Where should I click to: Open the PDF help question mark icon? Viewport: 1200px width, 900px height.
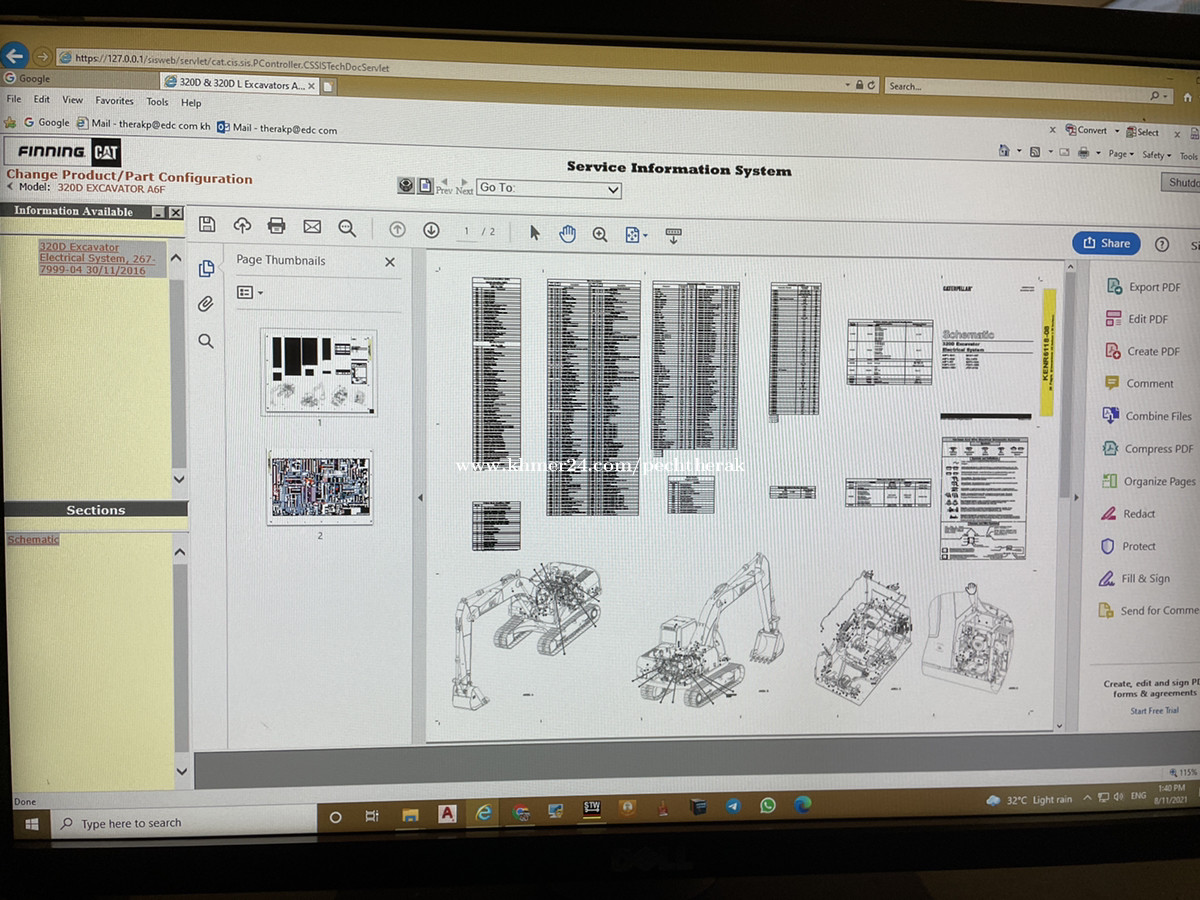pos(1161,244)
